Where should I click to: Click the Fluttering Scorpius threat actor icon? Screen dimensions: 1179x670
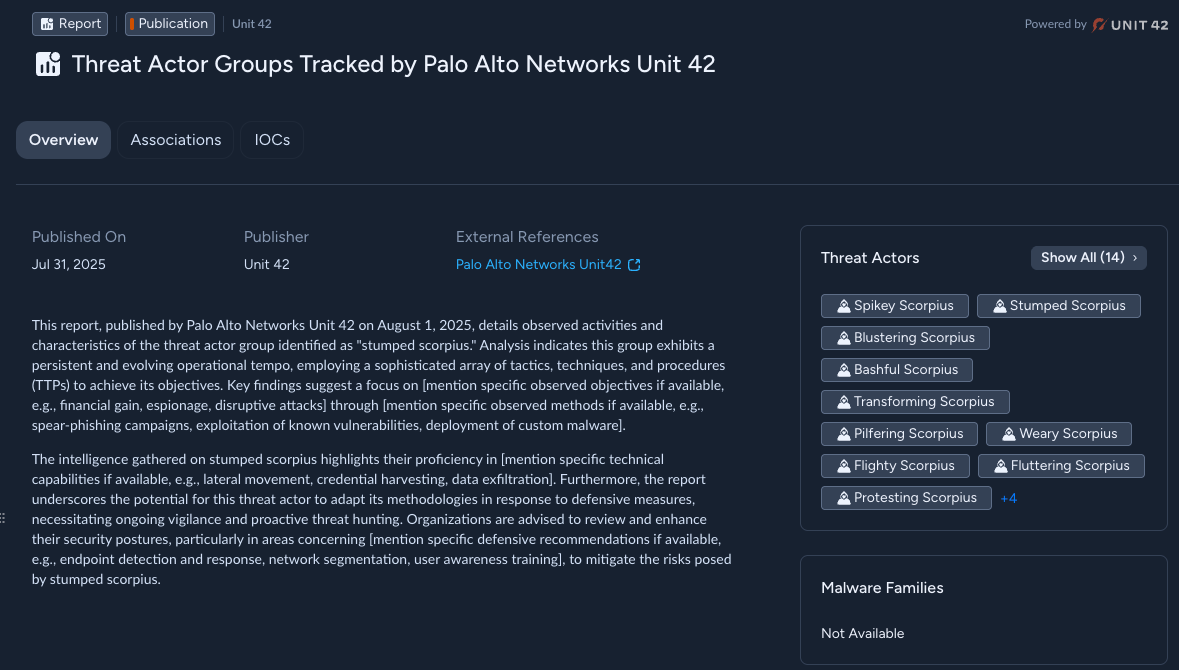coord(1000,466)
